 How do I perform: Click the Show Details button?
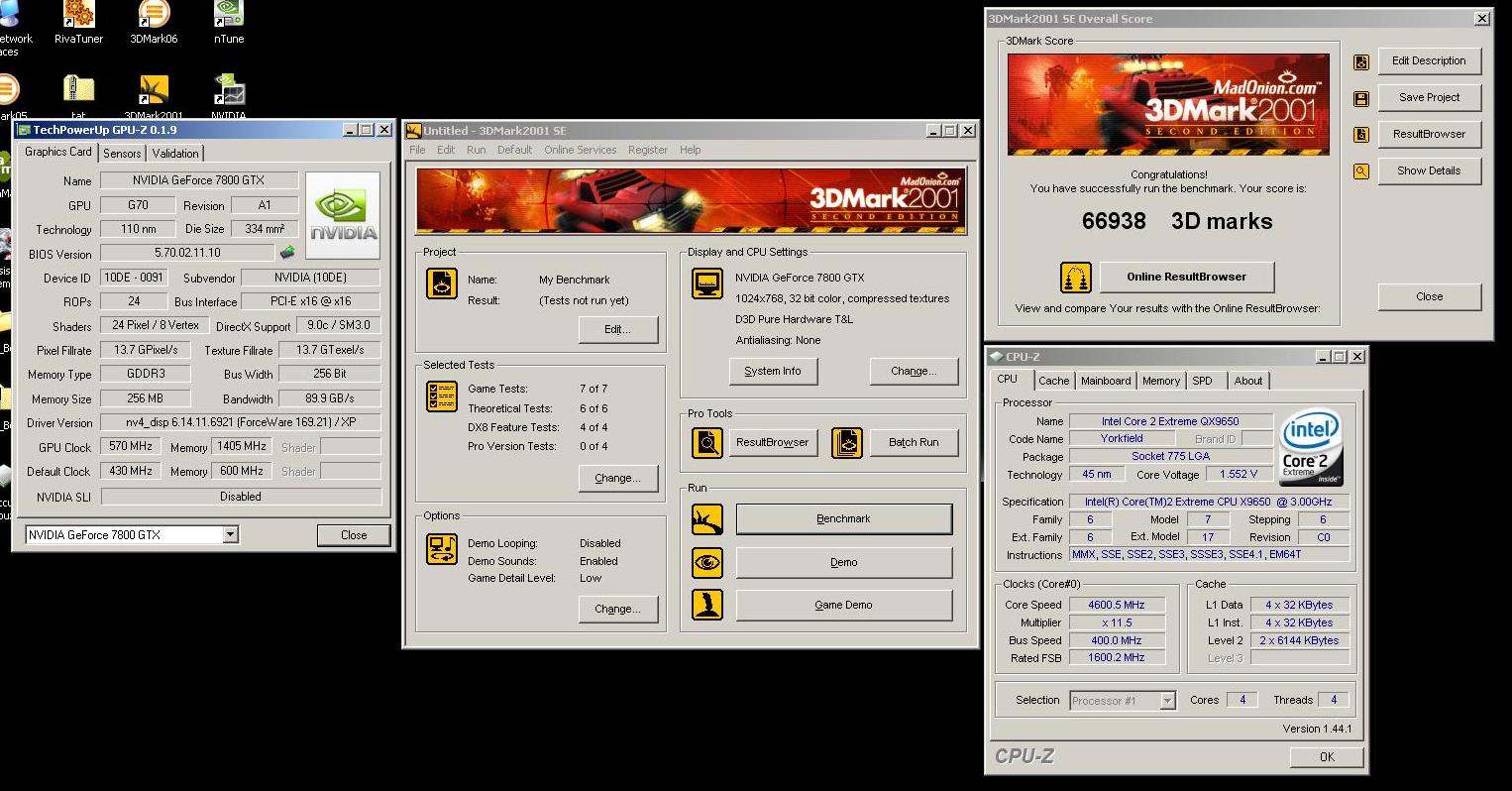1429,170
